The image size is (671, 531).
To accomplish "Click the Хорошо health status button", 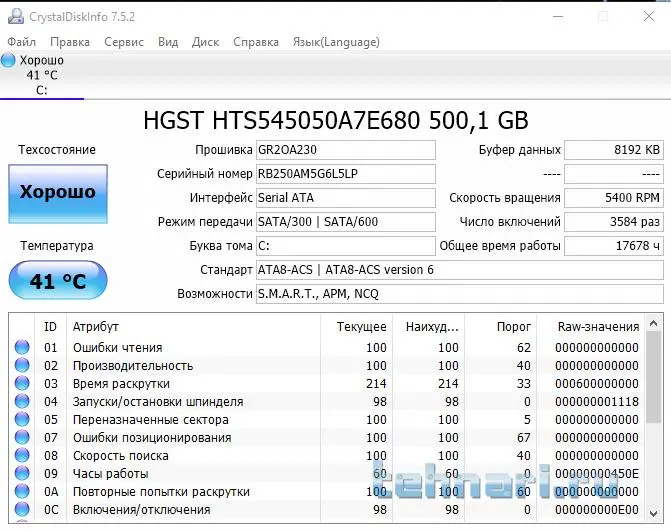I will click(58, 194).
